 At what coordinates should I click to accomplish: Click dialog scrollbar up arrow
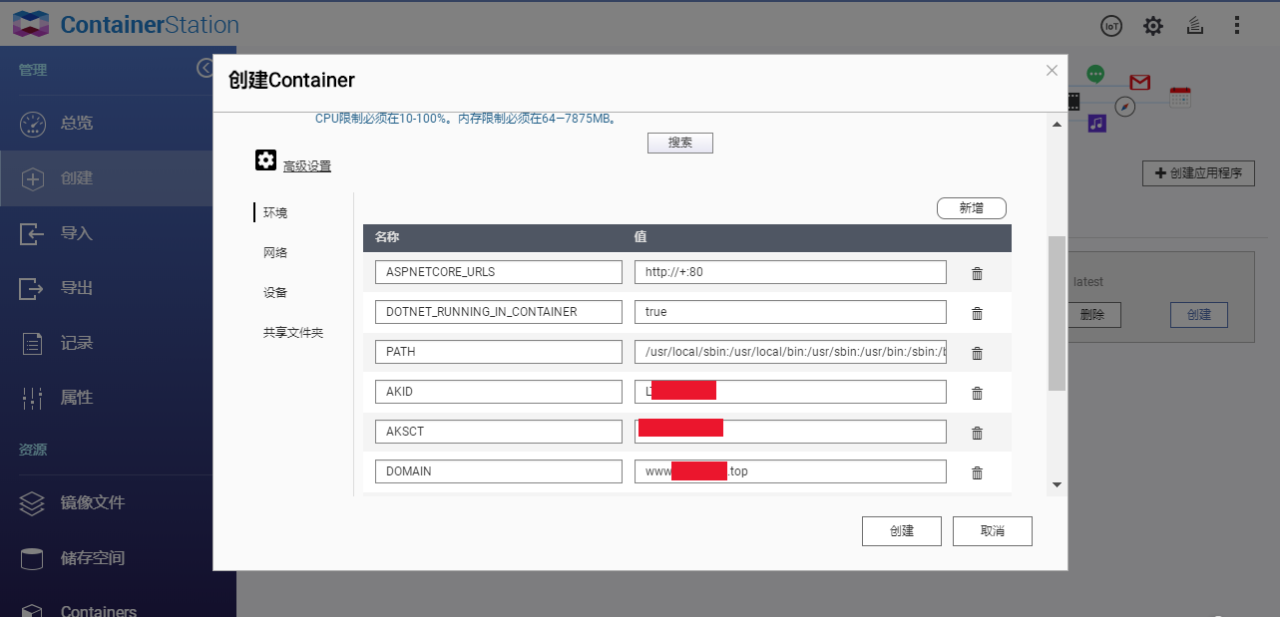1057,124
